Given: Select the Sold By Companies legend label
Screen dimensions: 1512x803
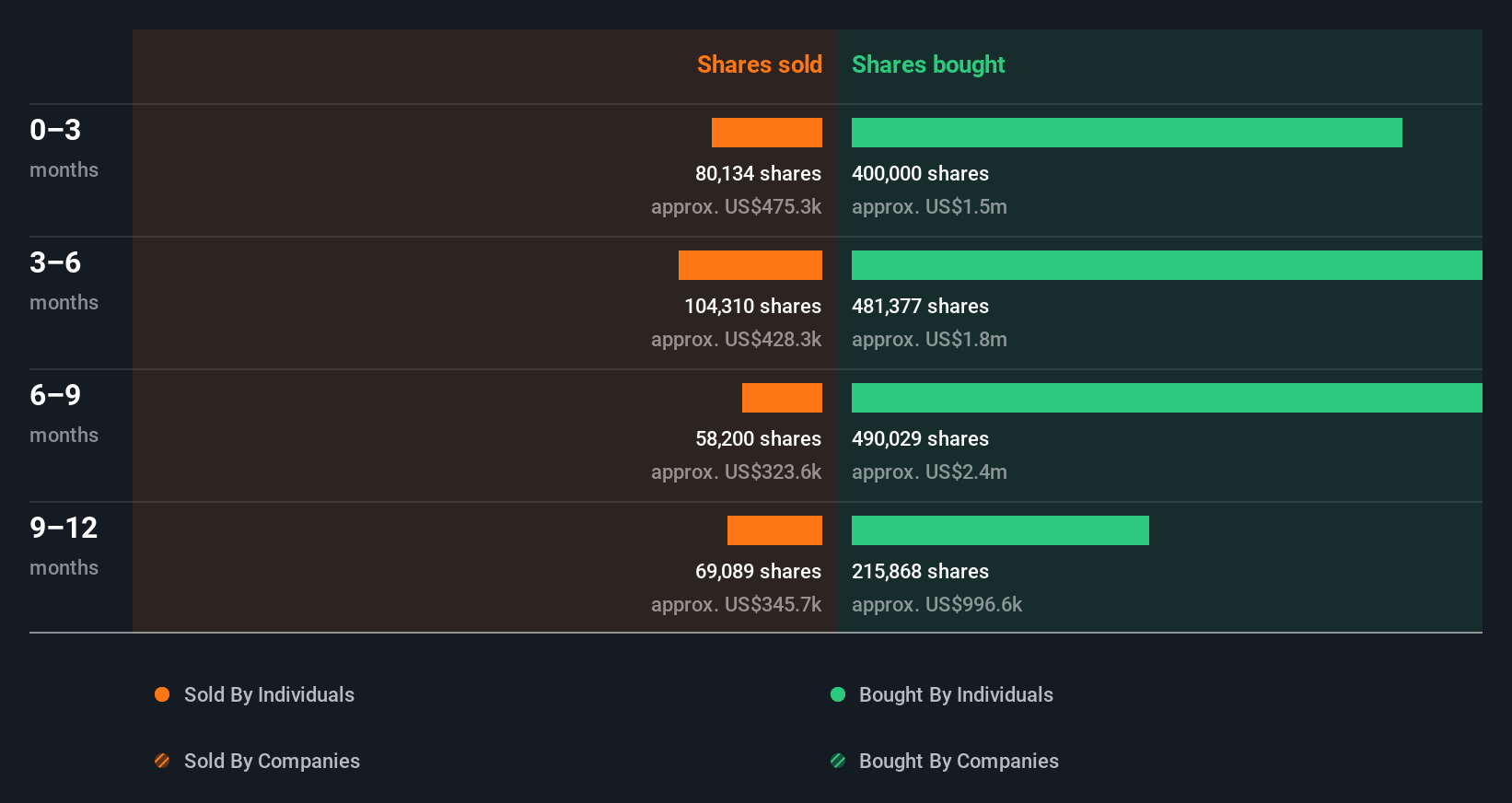Looking at the screenshot, I should (x=272, y=762).
